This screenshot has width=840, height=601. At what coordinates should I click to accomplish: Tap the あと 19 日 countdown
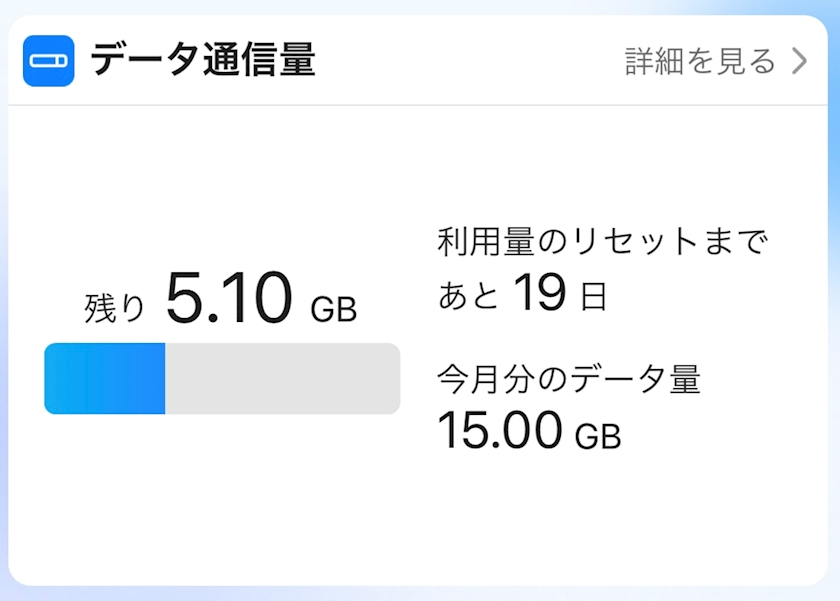pos(522,292)
